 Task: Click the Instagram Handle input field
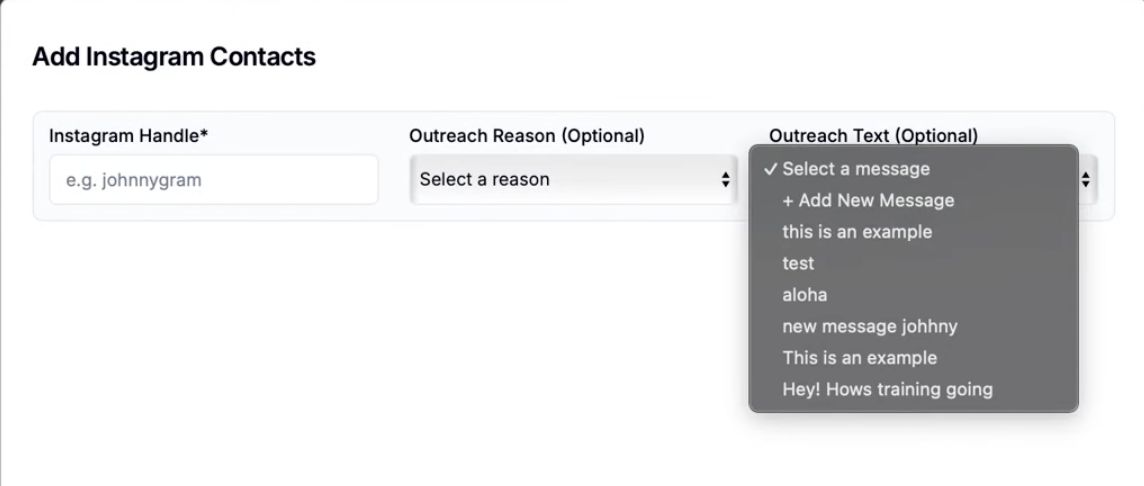[213, 180]
